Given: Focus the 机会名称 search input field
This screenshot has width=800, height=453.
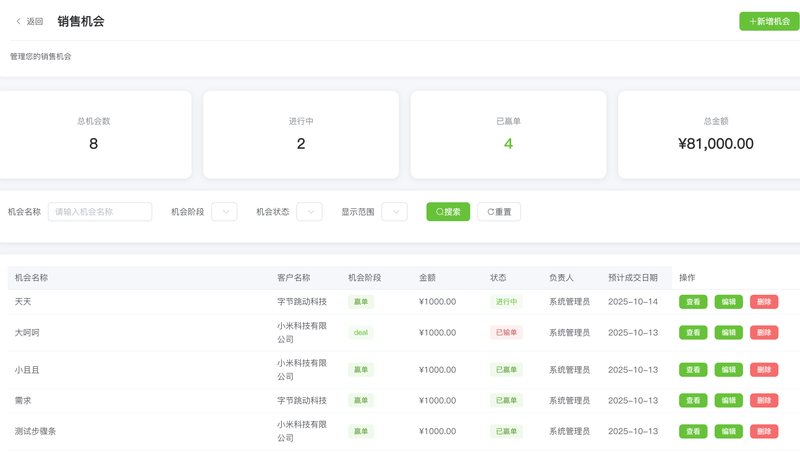Looking at the screenshot, I should tap(100, 212).
